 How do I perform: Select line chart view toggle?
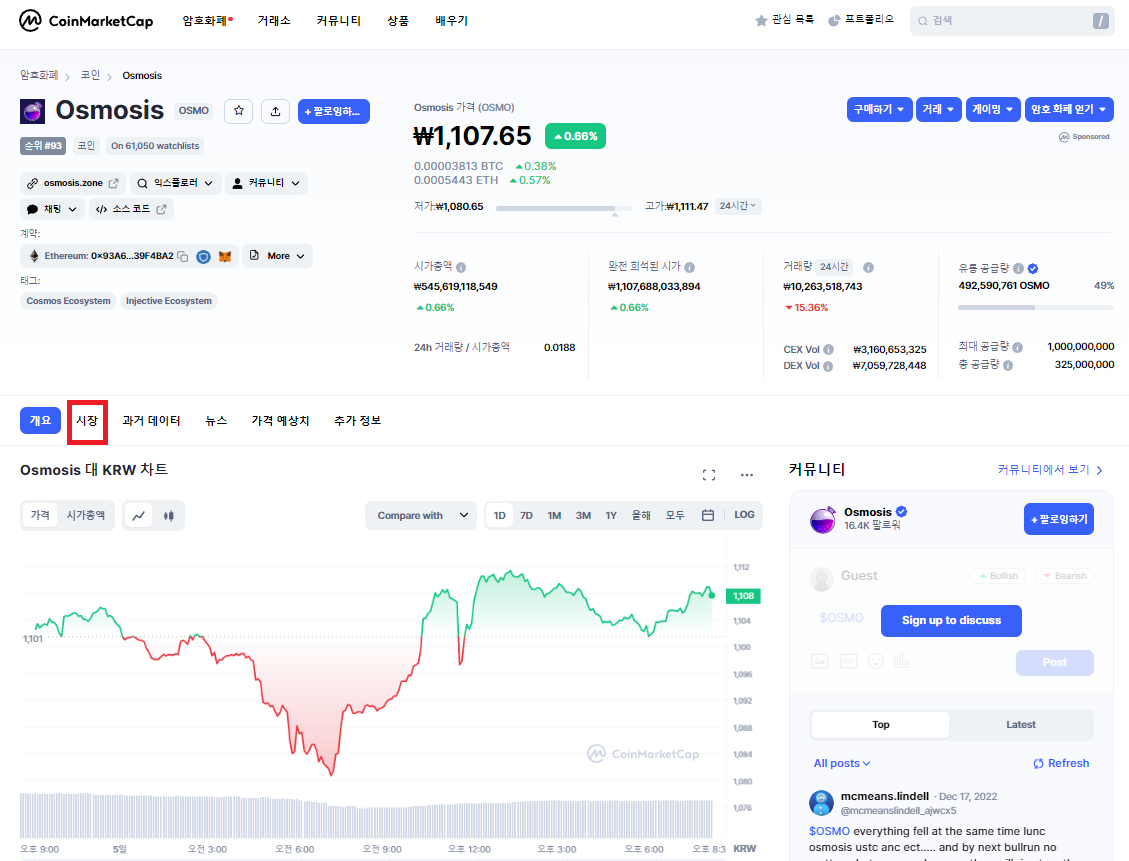click(140, 516)
